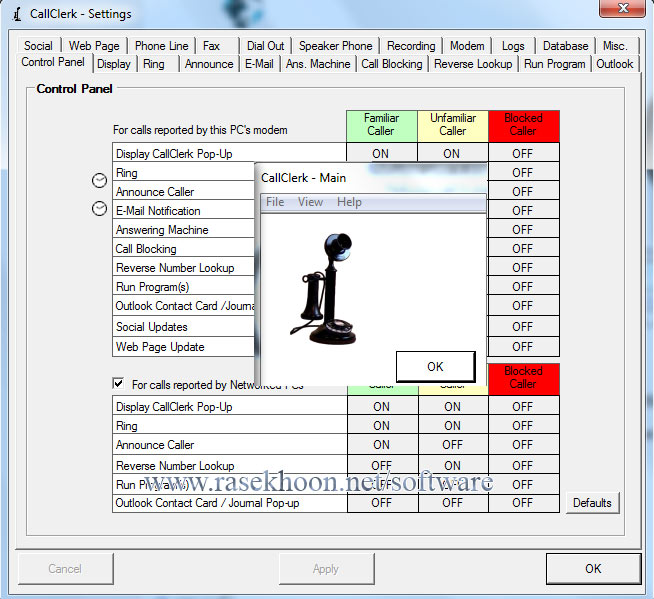Toggle modem Reverse Number Lookup for Blocked Caller
Viewport: 654px width, 599px height.
coord(523,267)
